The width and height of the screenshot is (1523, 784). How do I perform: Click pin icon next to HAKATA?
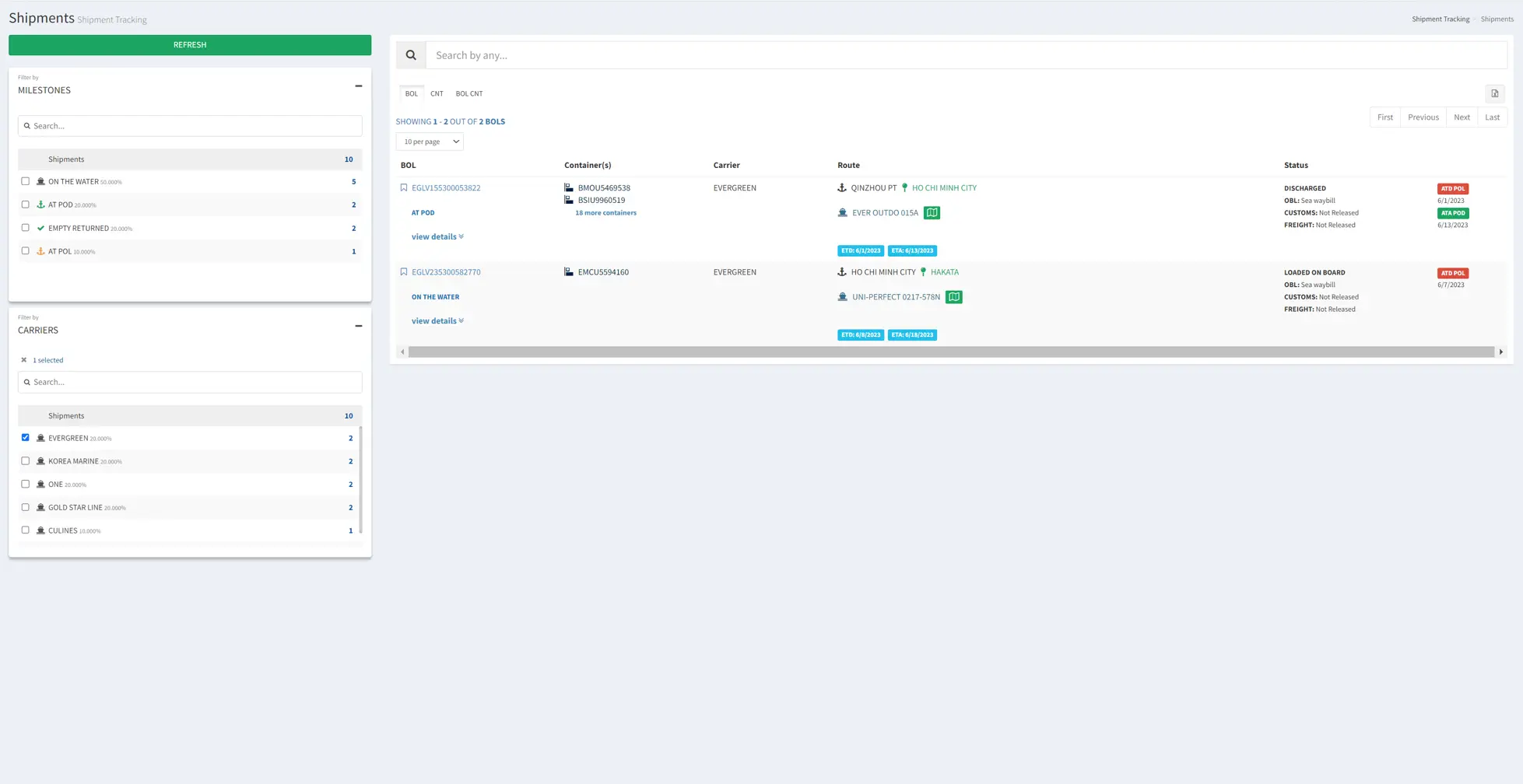pos(923,272)
